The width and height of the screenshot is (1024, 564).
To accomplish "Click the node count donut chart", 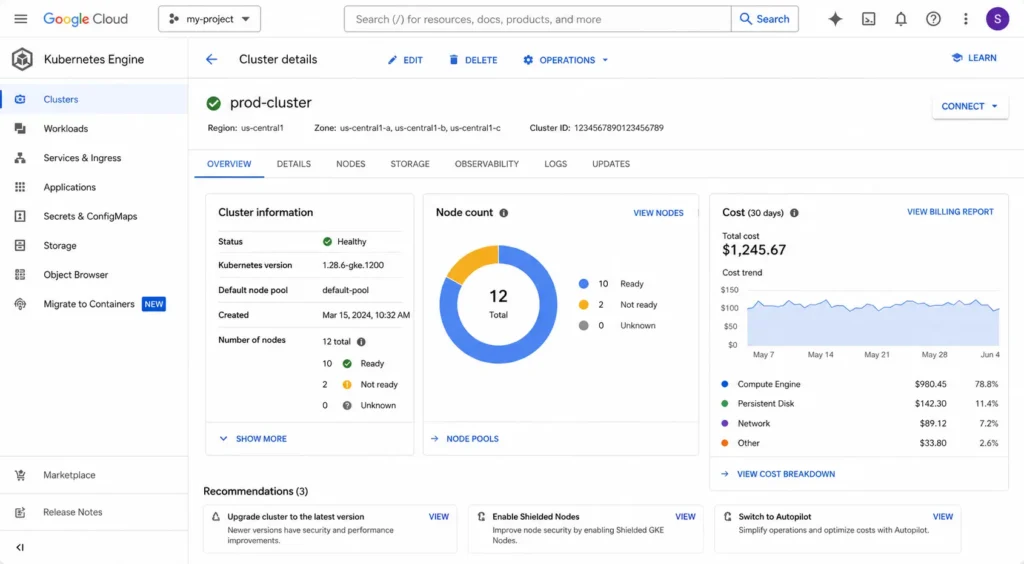I will point(498,304).
